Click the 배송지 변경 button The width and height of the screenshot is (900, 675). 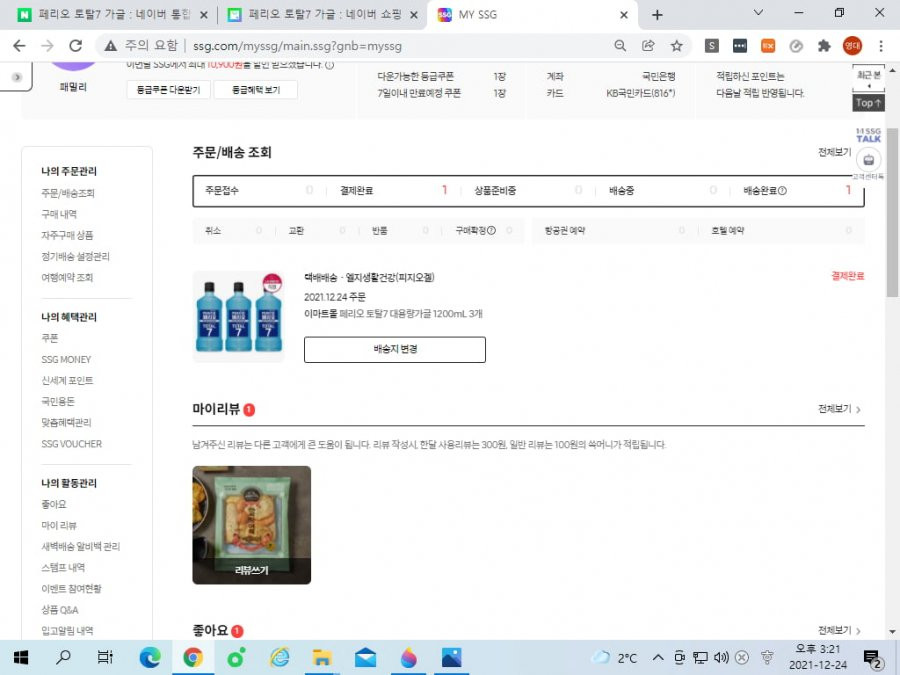(395, 350)
